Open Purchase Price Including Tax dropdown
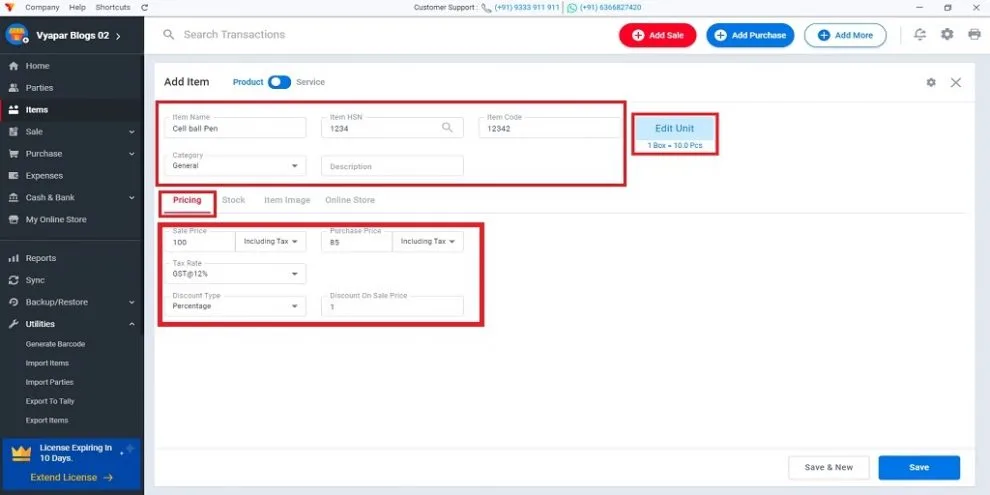 [x=427, y=241]
